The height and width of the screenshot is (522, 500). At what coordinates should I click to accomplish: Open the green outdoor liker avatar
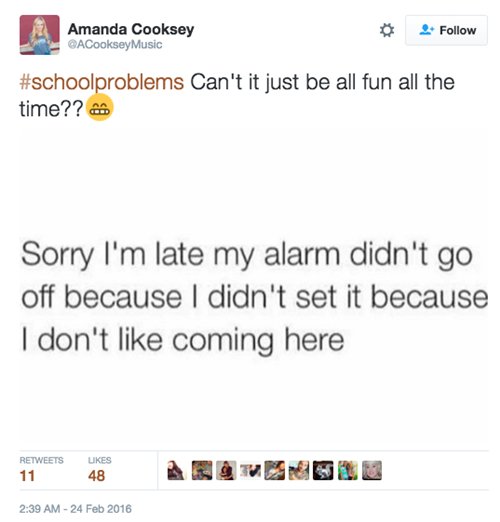pyautogui.click(x=348, y=470)
